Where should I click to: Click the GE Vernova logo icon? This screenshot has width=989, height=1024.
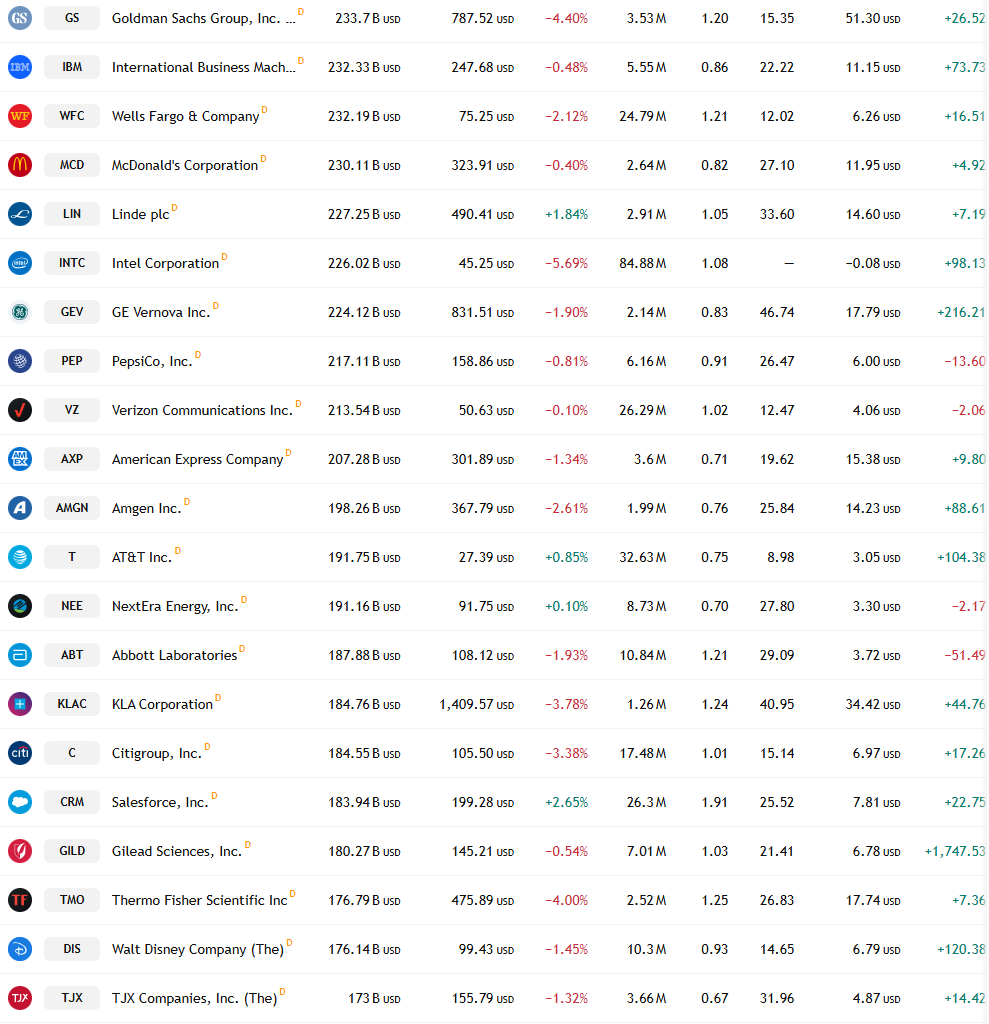click(x=20, y=312)
